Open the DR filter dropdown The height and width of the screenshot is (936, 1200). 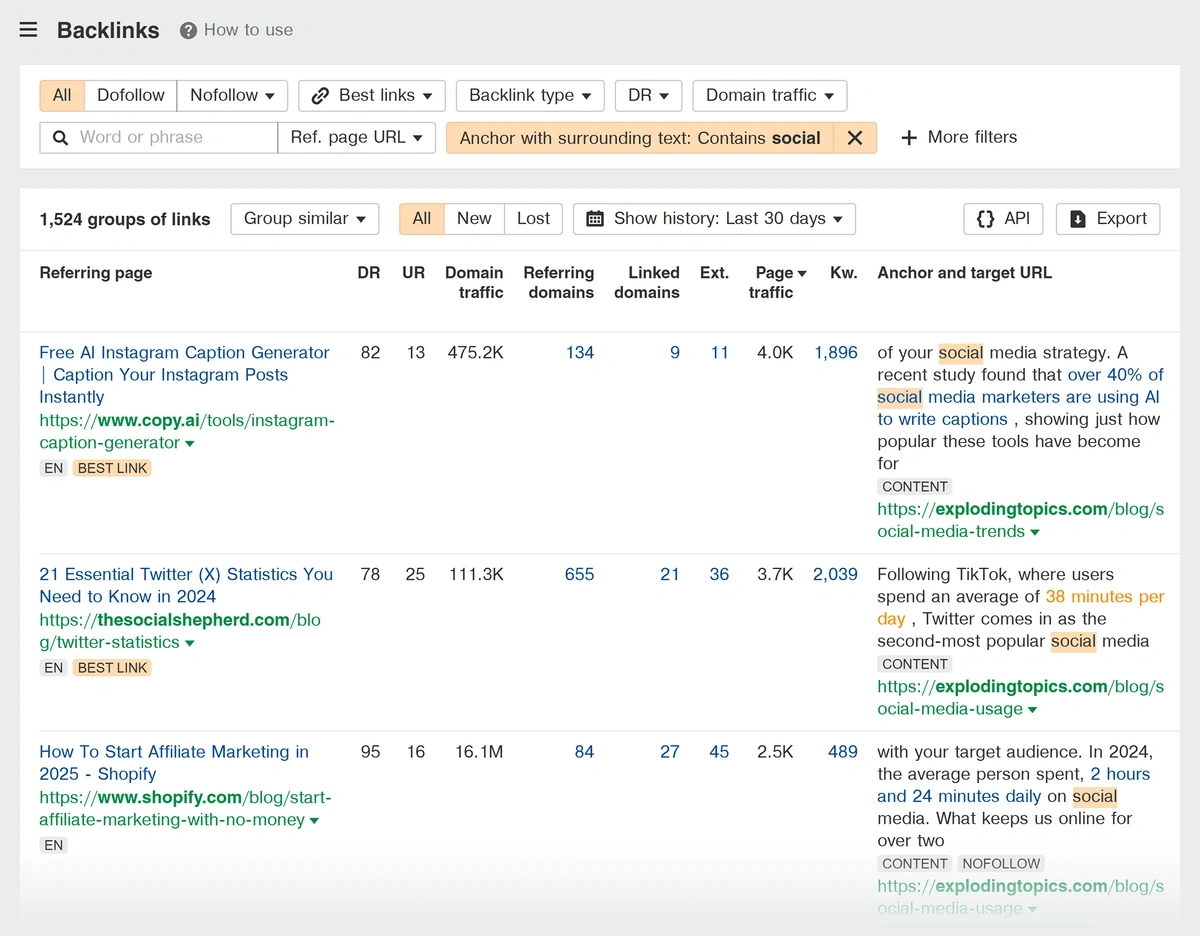(x=648, y=96)
